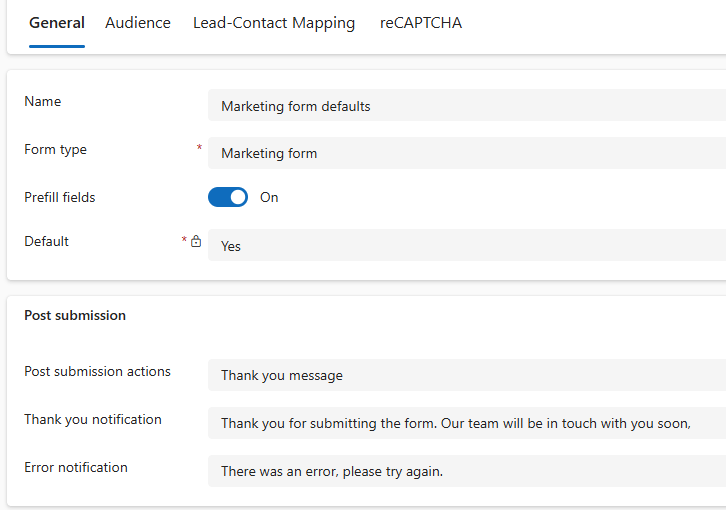Click the Post submission section heading

75,316
